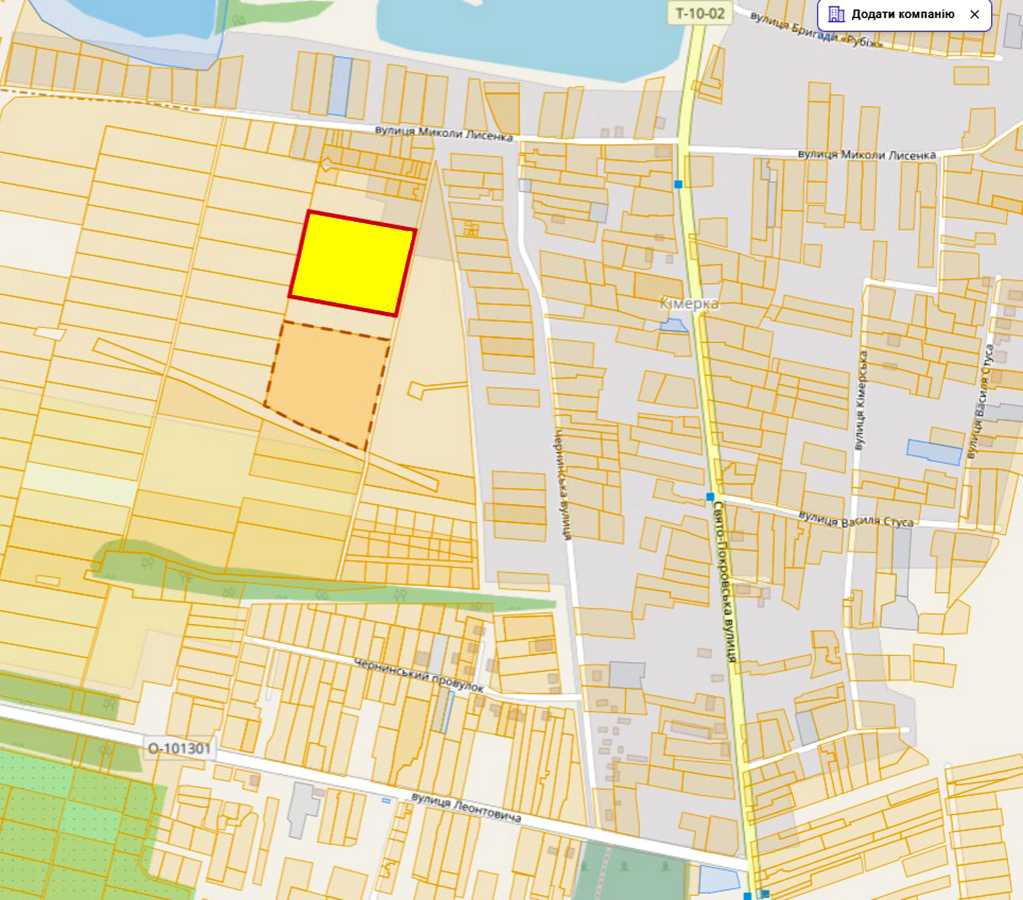Screen dimensions: 1023x900
Task: Click the 'Свято-Покровська вулиця' street label
Action: (x=725, y=582)
